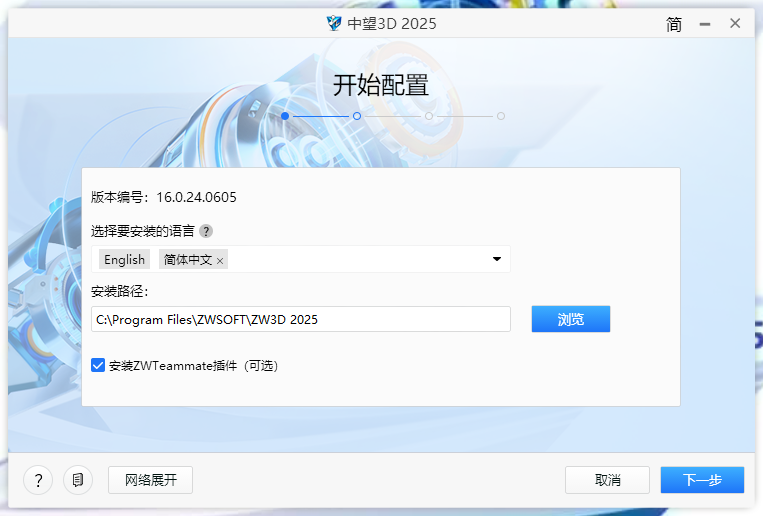
Task: Click the first filled progress step dot
Action: pyautogui.click(x=285, y=116)
